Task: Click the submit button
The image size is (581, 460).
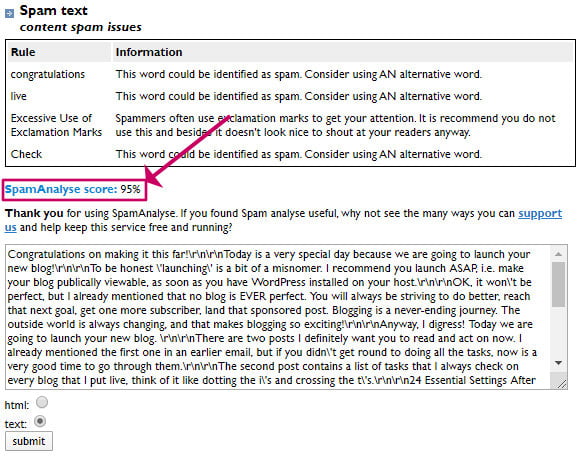Action: (29, 441)
